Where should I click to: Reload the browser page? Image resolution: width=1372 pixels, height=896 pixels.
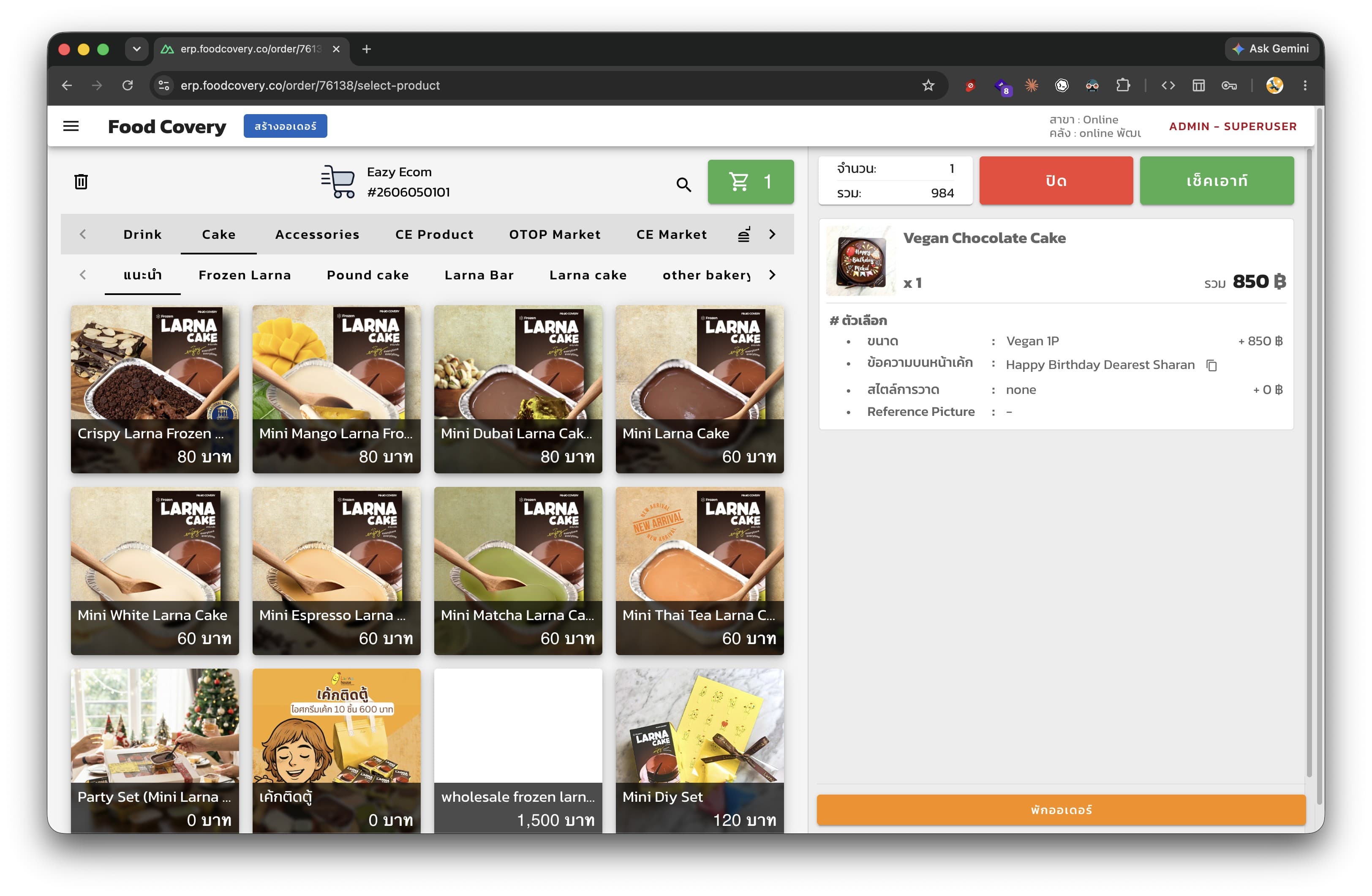tap(128, 85)
